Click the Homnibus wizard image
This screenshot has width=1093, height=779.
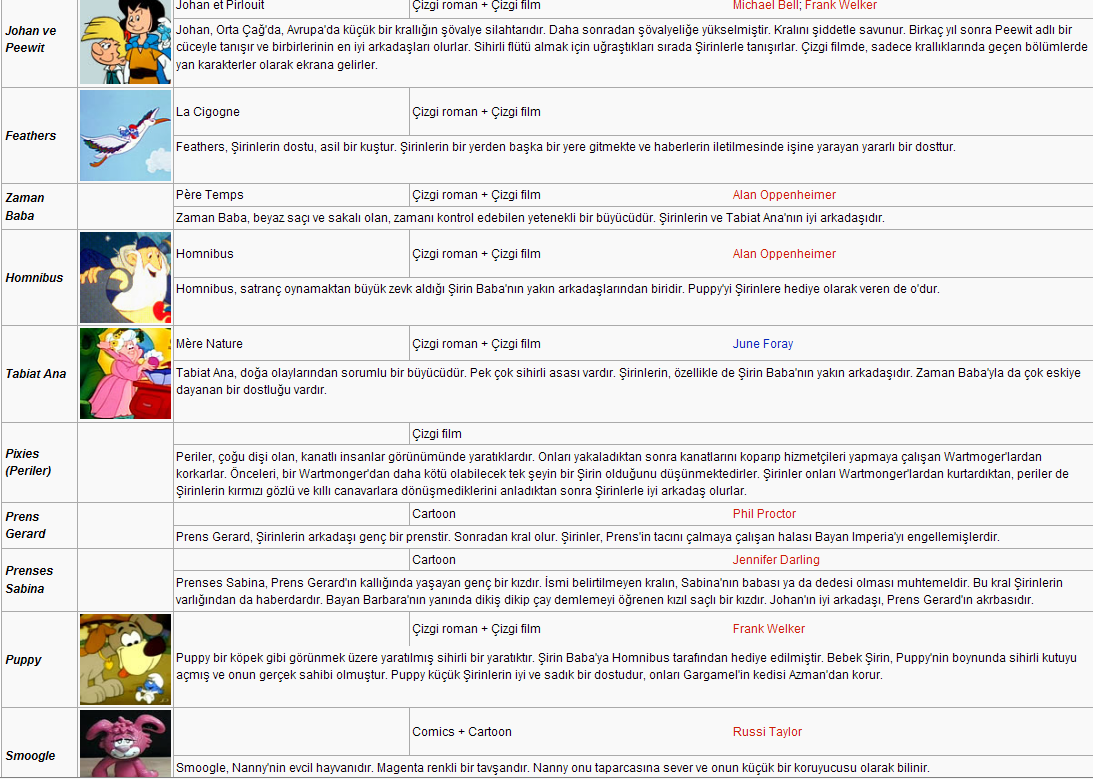click(125, 277)
